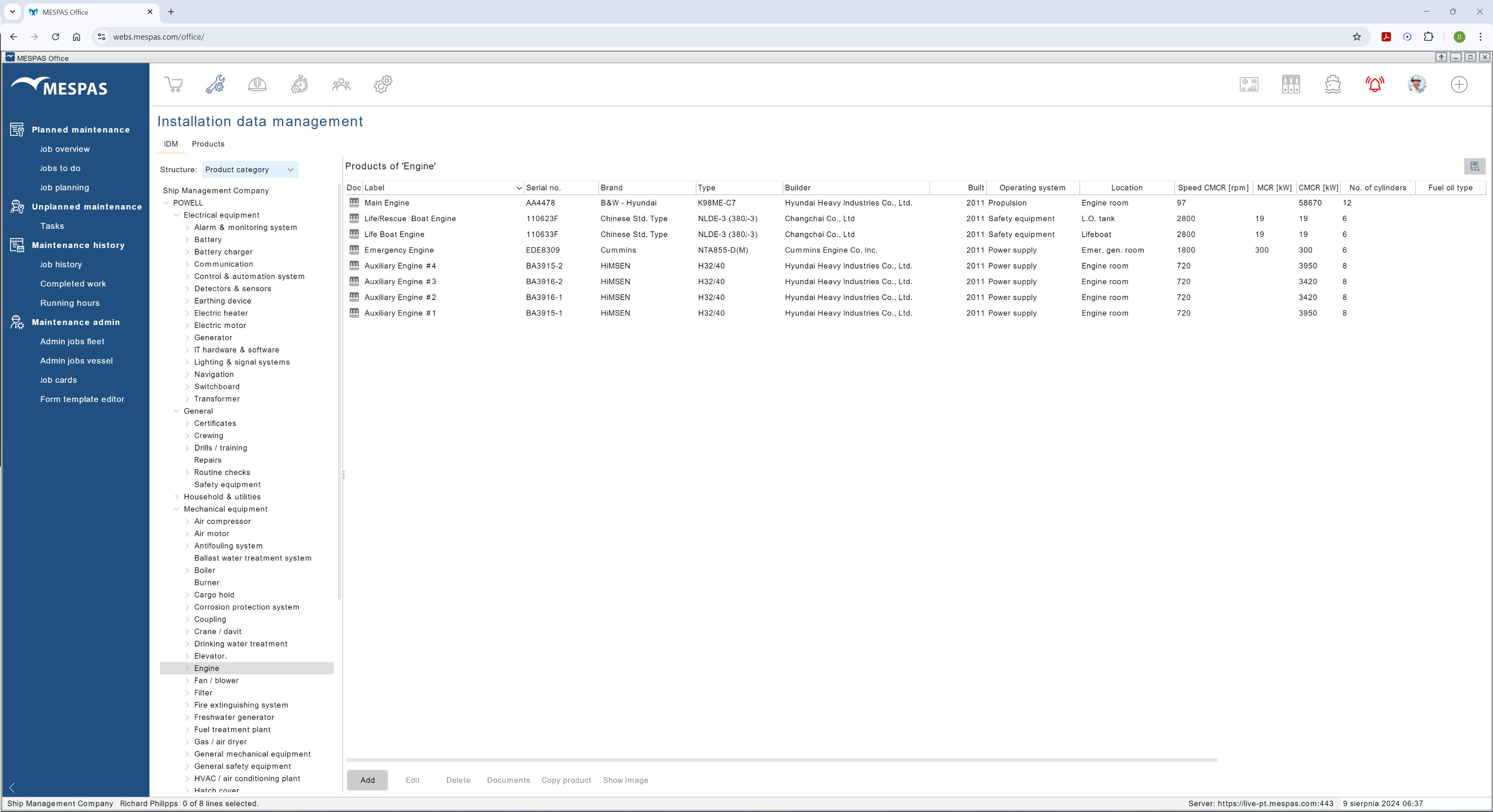Reload the browser page

click(x=56, y=37)
